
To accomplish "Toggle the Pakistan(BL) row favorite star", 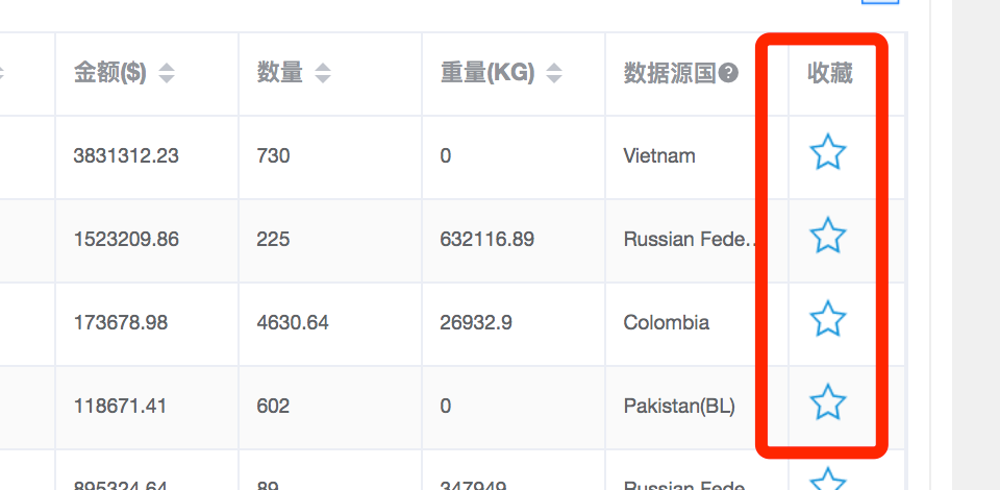I will 828,401.
